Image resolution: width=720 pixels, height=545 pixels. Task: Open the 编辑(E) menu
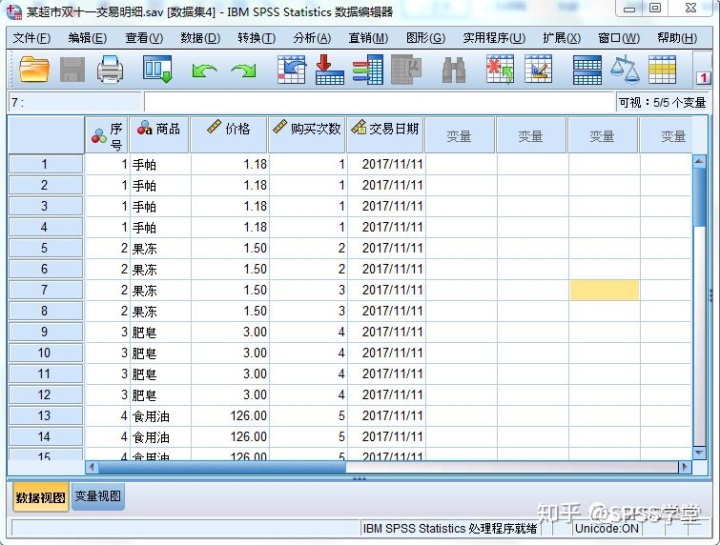coord(87,38)
